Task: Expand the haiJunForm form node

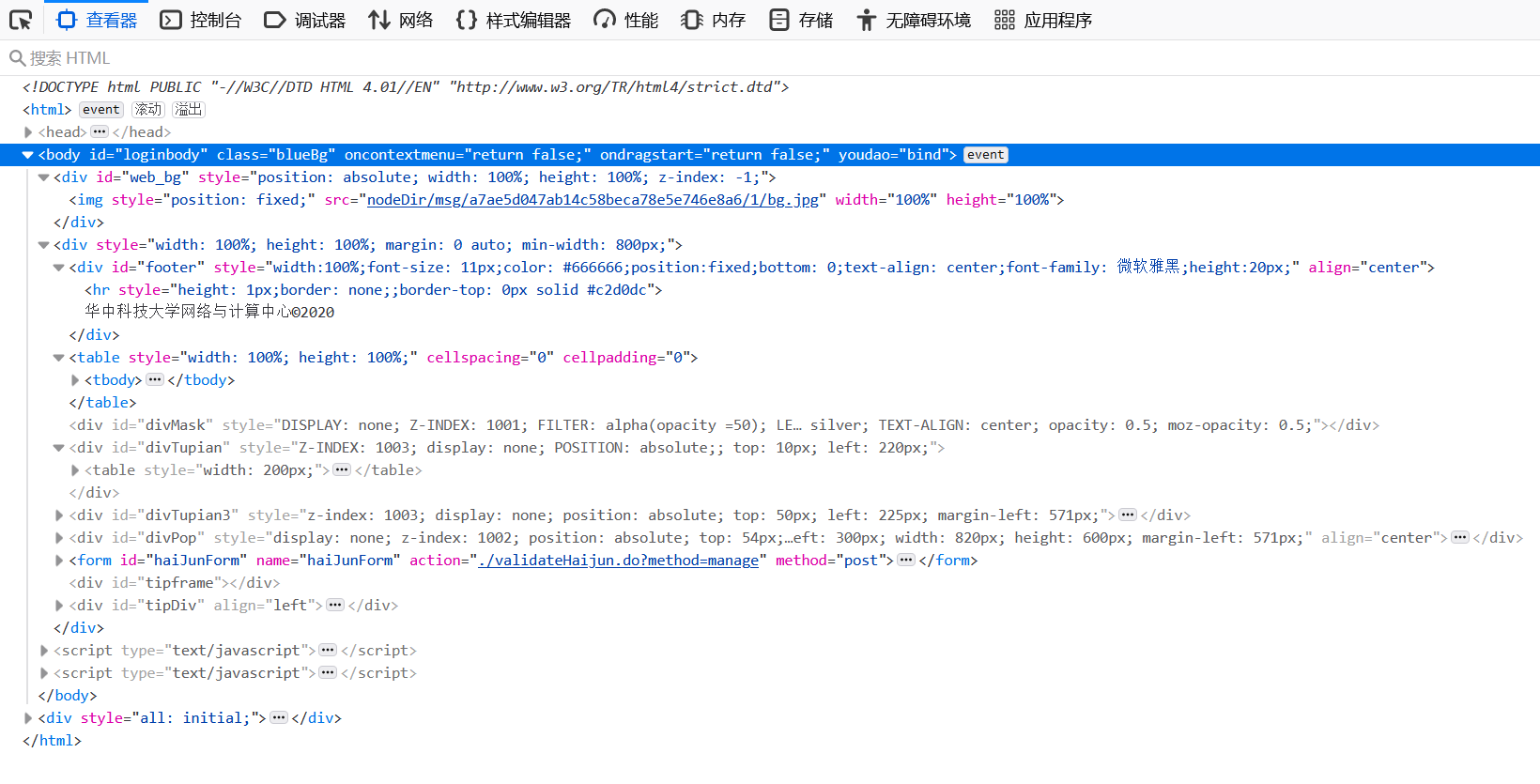Action: [59, 561]
